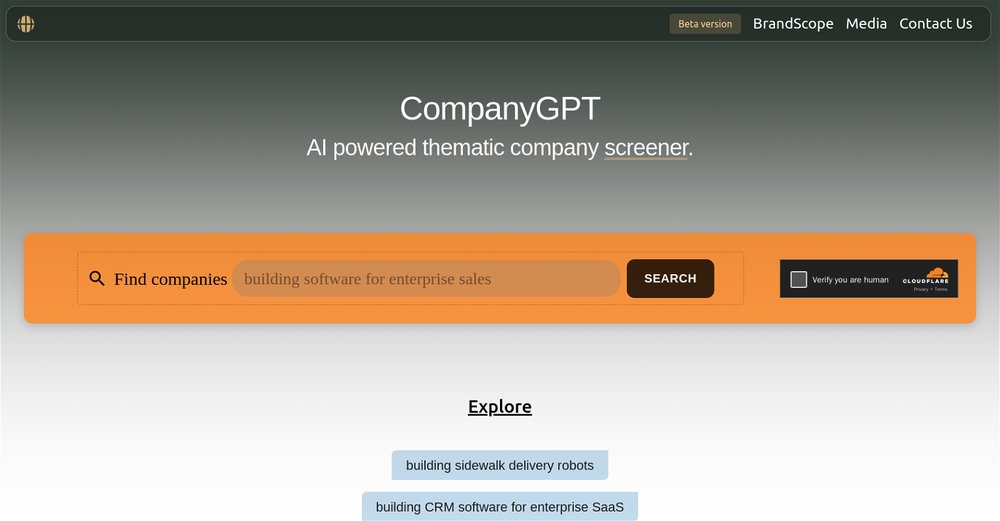
Task: Open the BrandScope menu item
Action: [792, 24]
